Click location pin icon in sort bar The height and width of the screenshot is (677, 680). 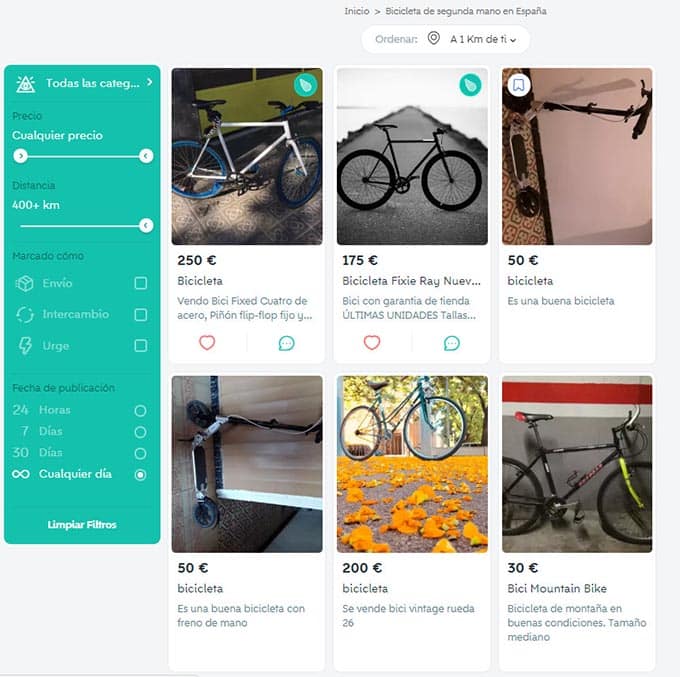(433, 39)
